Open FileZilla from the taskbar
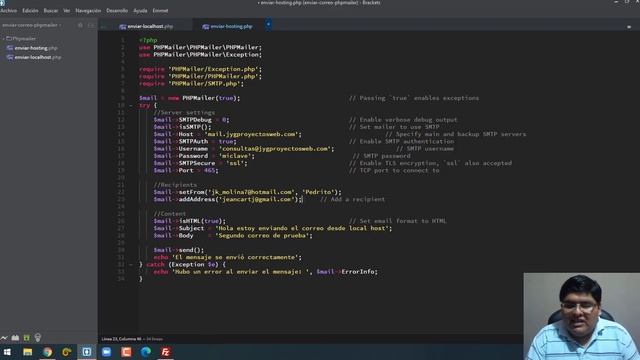This screenshot has height=360, width=640. (x=165, y=352)
